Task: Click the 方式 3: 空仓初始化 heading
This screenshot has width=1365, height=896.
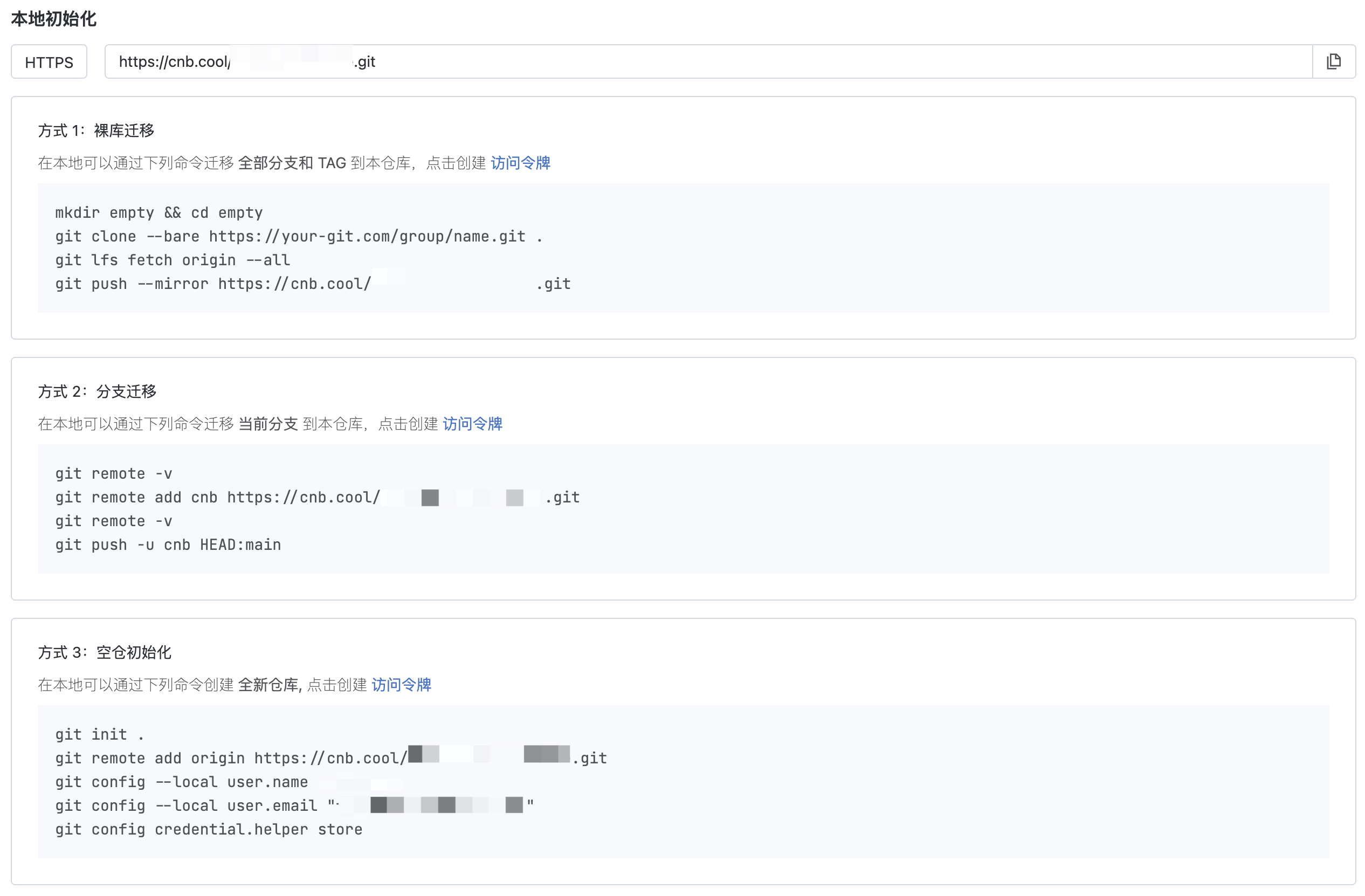Action: pos(105,653)
